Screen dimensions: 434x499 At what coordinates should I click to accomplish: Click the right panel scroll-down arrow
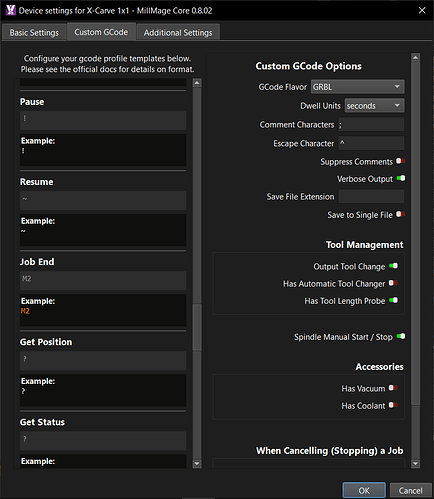point(415,463)
